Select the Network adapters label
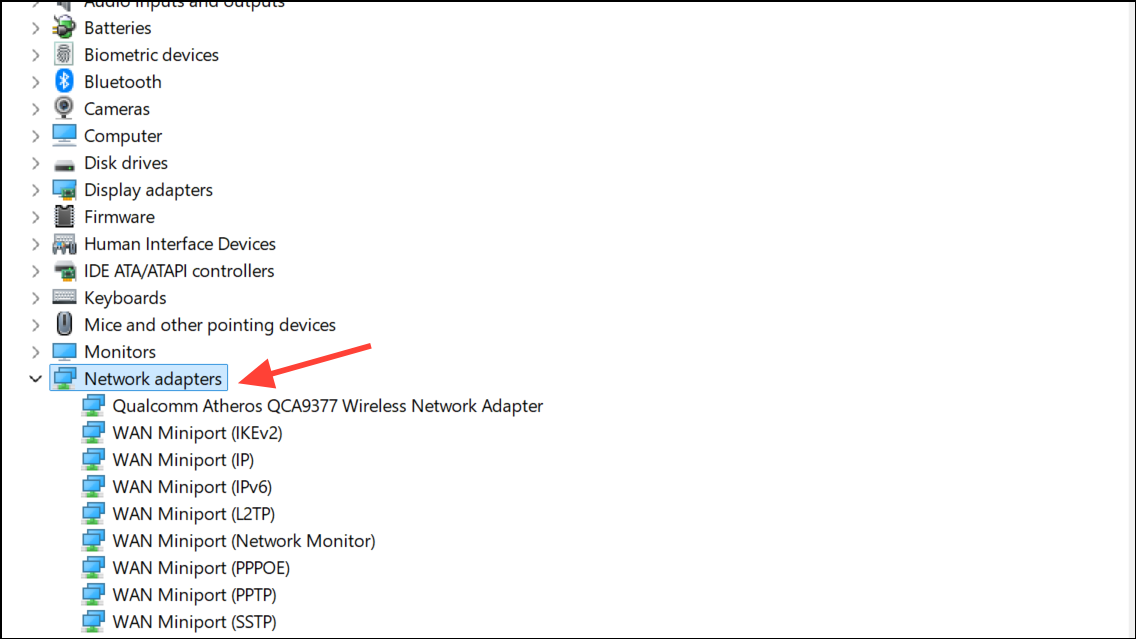The width and height of the screenshot is (1136, 639). pos(153,378)
